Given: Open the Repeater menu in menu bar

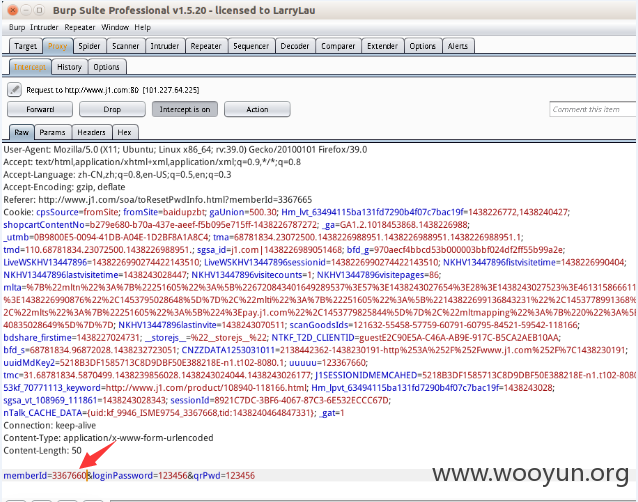Looking at the screenshot, I should (x=80, y=27).
